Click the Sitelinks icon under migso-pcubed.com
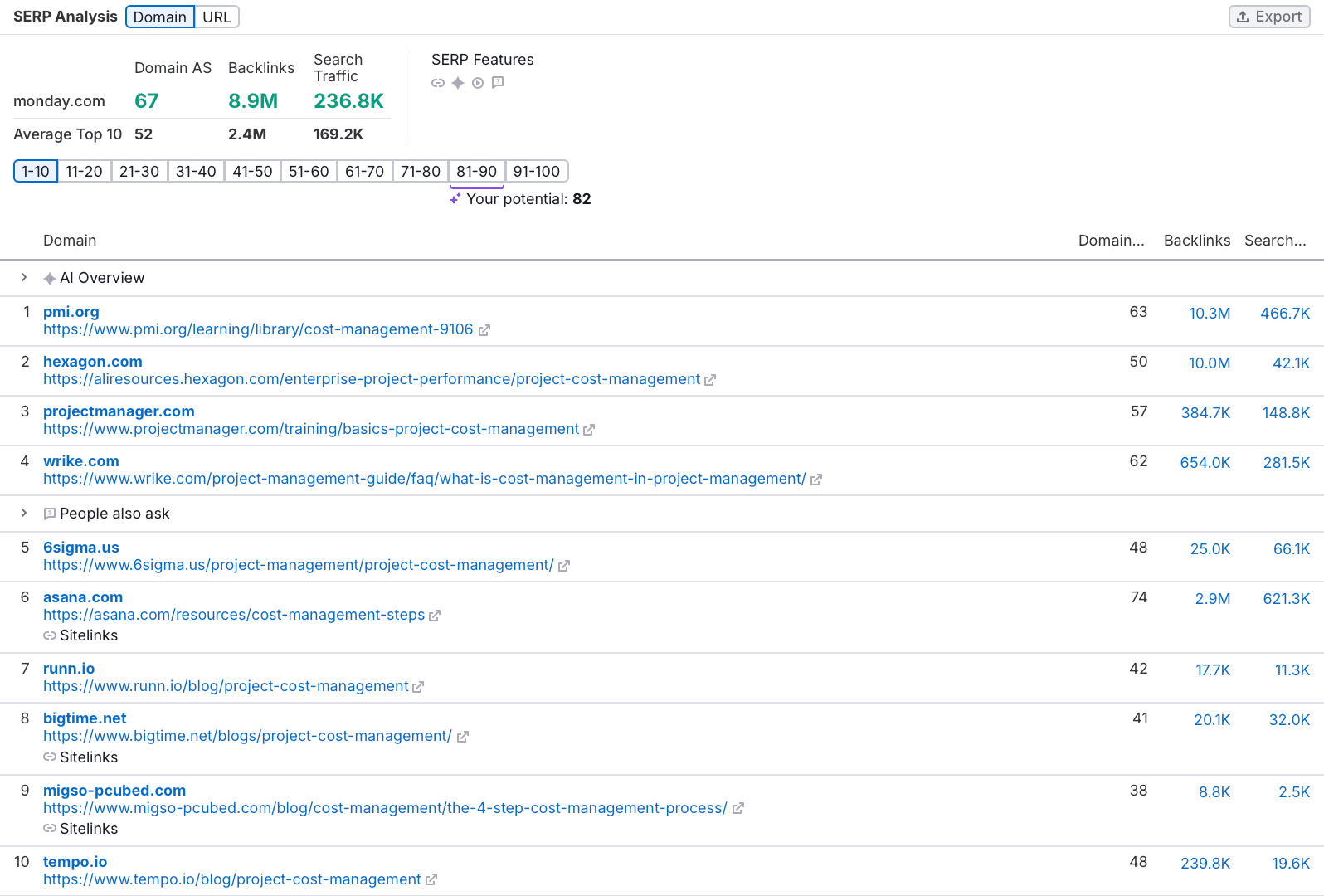The height and width of the screenshot is (896, 1324). tap(50, 828)
